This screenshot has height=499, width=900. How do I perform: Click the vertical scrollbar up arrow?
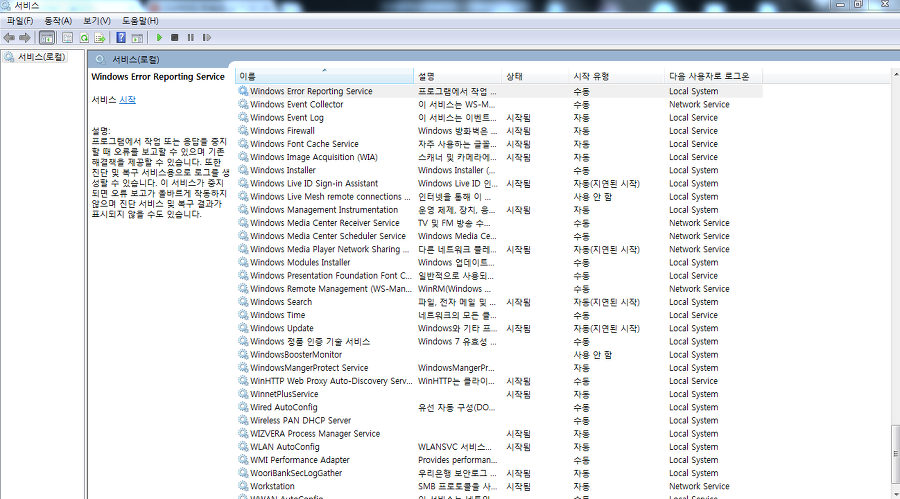point(895,75)
